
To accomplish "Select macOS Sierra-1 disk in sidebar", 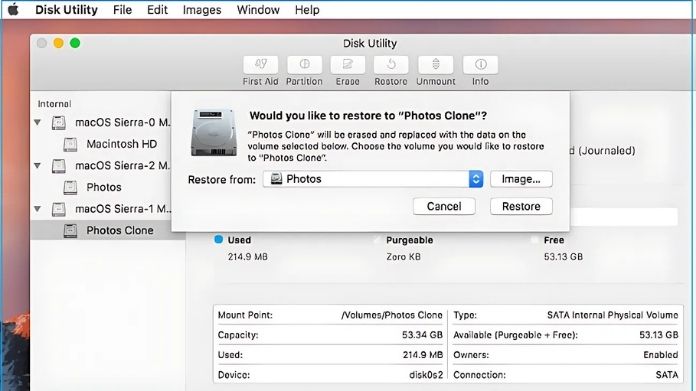I will 123,209.
